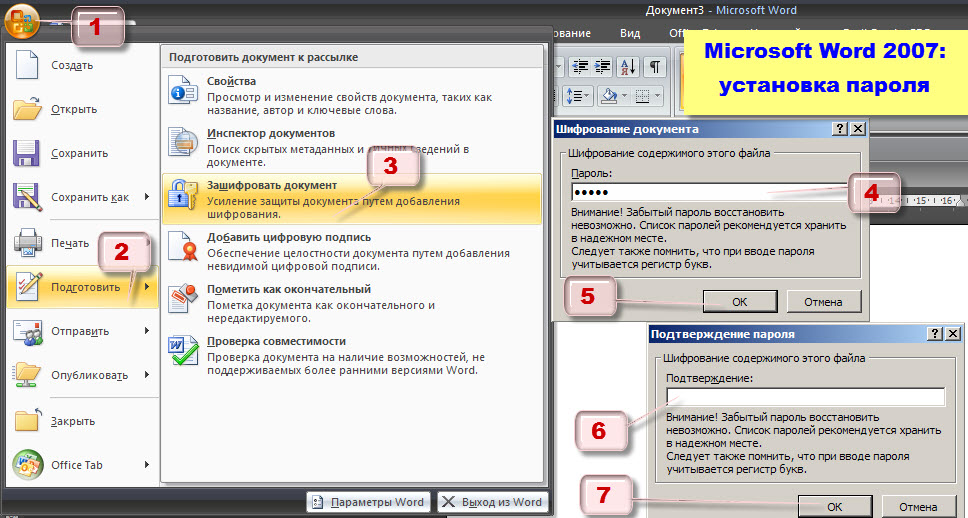This screenshot has height=518, width=968.
Task: Open line spacing dropdown
Action: pyautogui.click(x=578, y=96)
